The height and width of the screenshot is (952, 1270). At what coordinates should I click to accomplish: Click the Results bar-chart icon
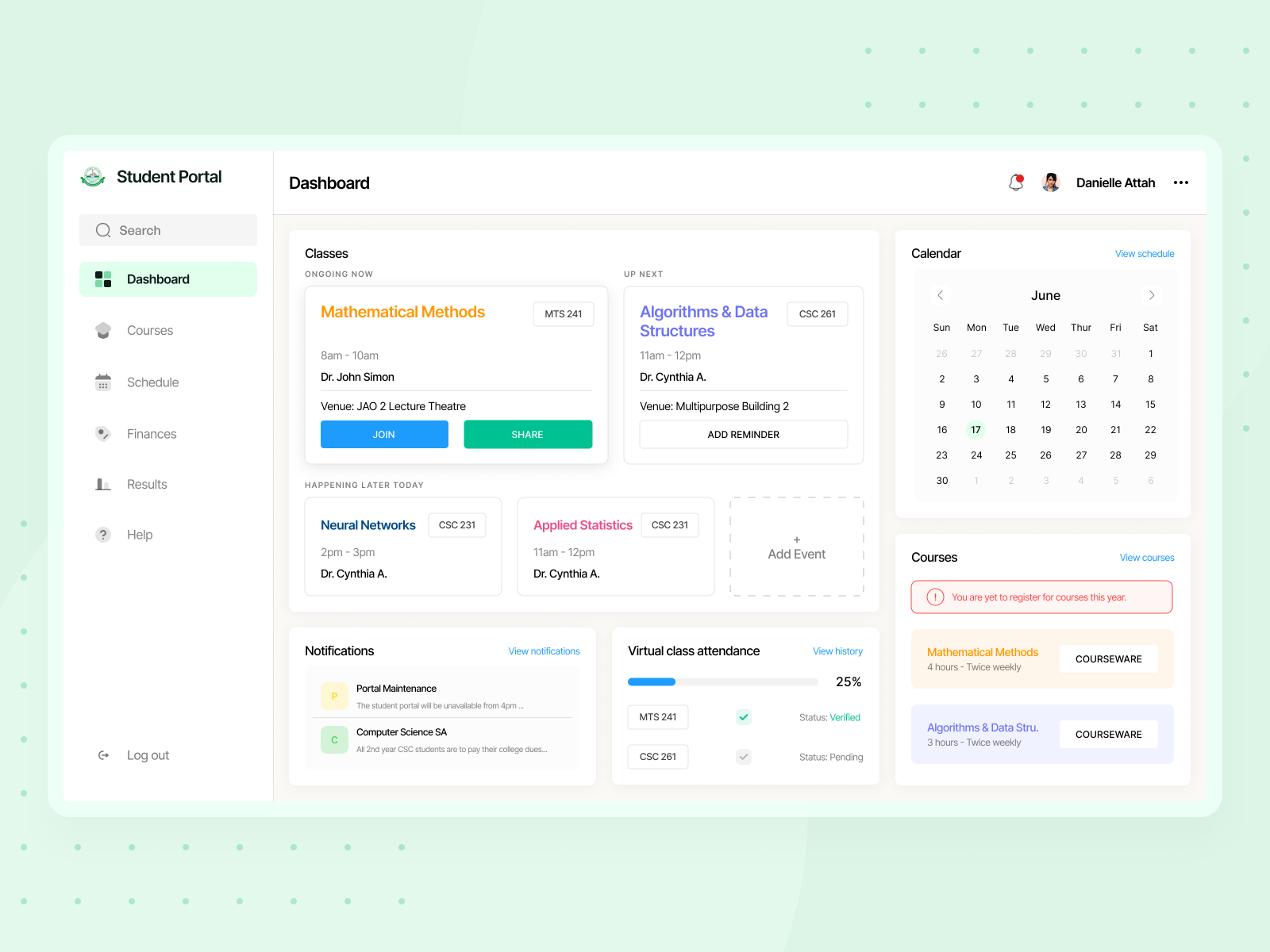click(103, 484)
